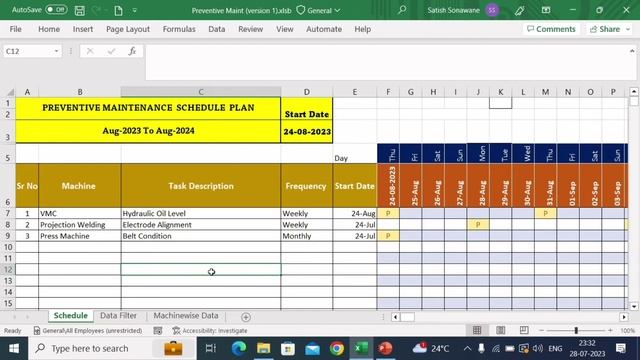The width and height of the screenshot is (640, 360).
Task: Select column C header
Action: coord(201,92)
